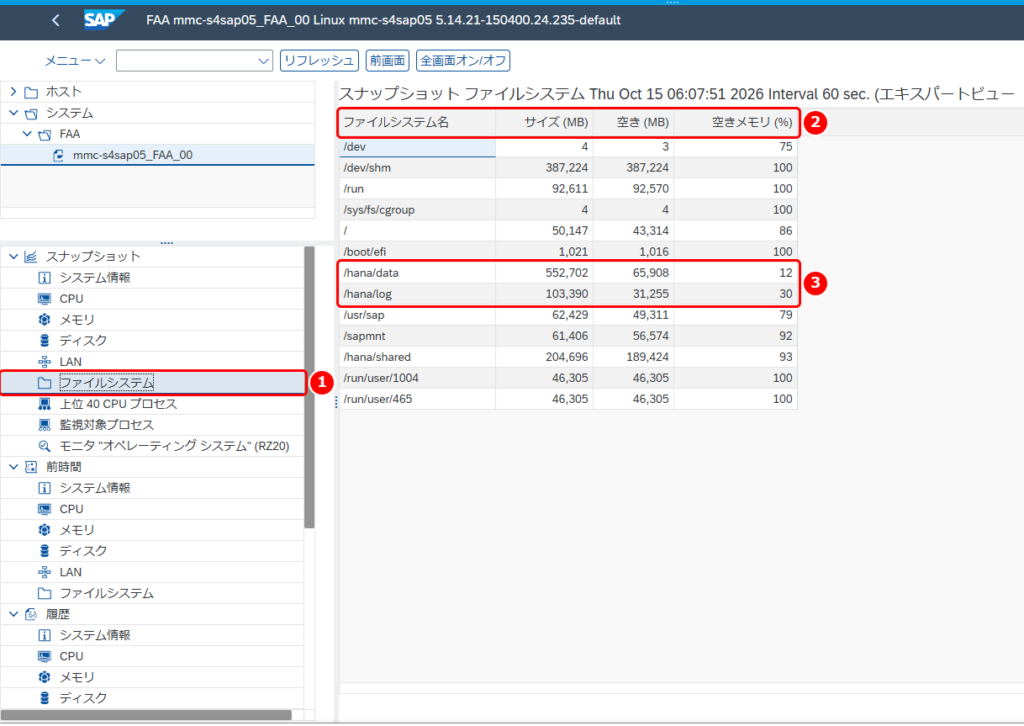Click the back arrow in the SAP header
Screen dimensions: 1024x726
click(56, 20)
